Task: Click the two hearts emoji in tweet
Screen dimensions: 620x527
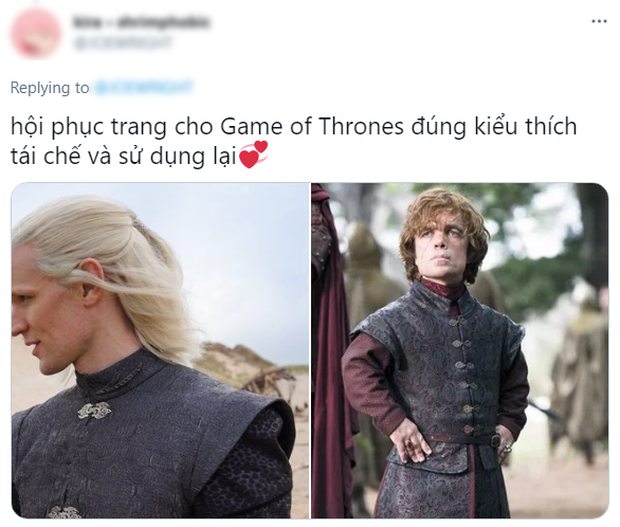Action: pyautogui.click(x=254, y=155)
